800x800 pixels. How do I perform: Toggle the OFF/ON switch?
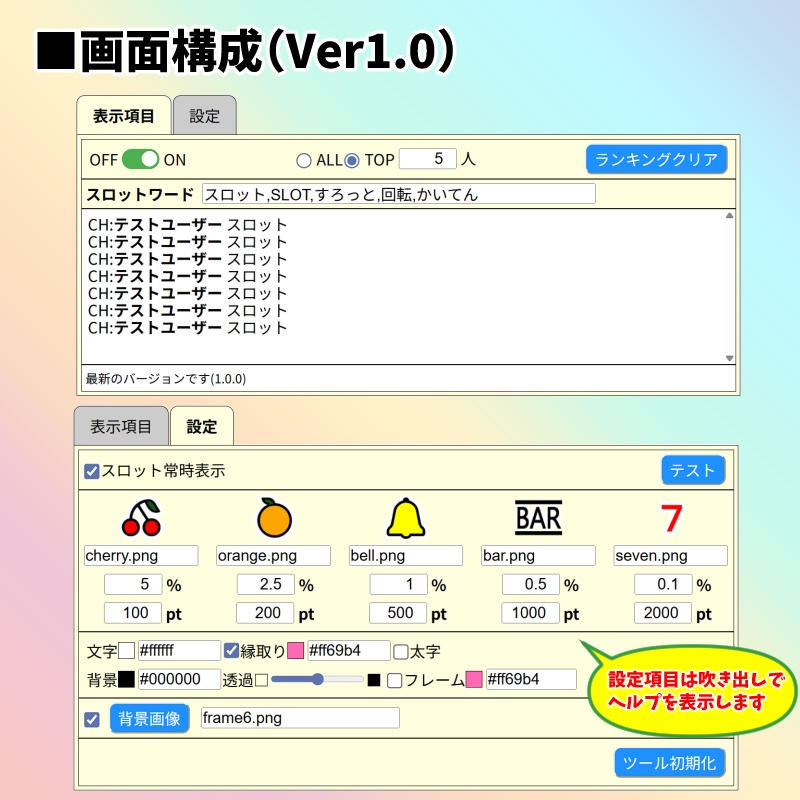[140, 158]
